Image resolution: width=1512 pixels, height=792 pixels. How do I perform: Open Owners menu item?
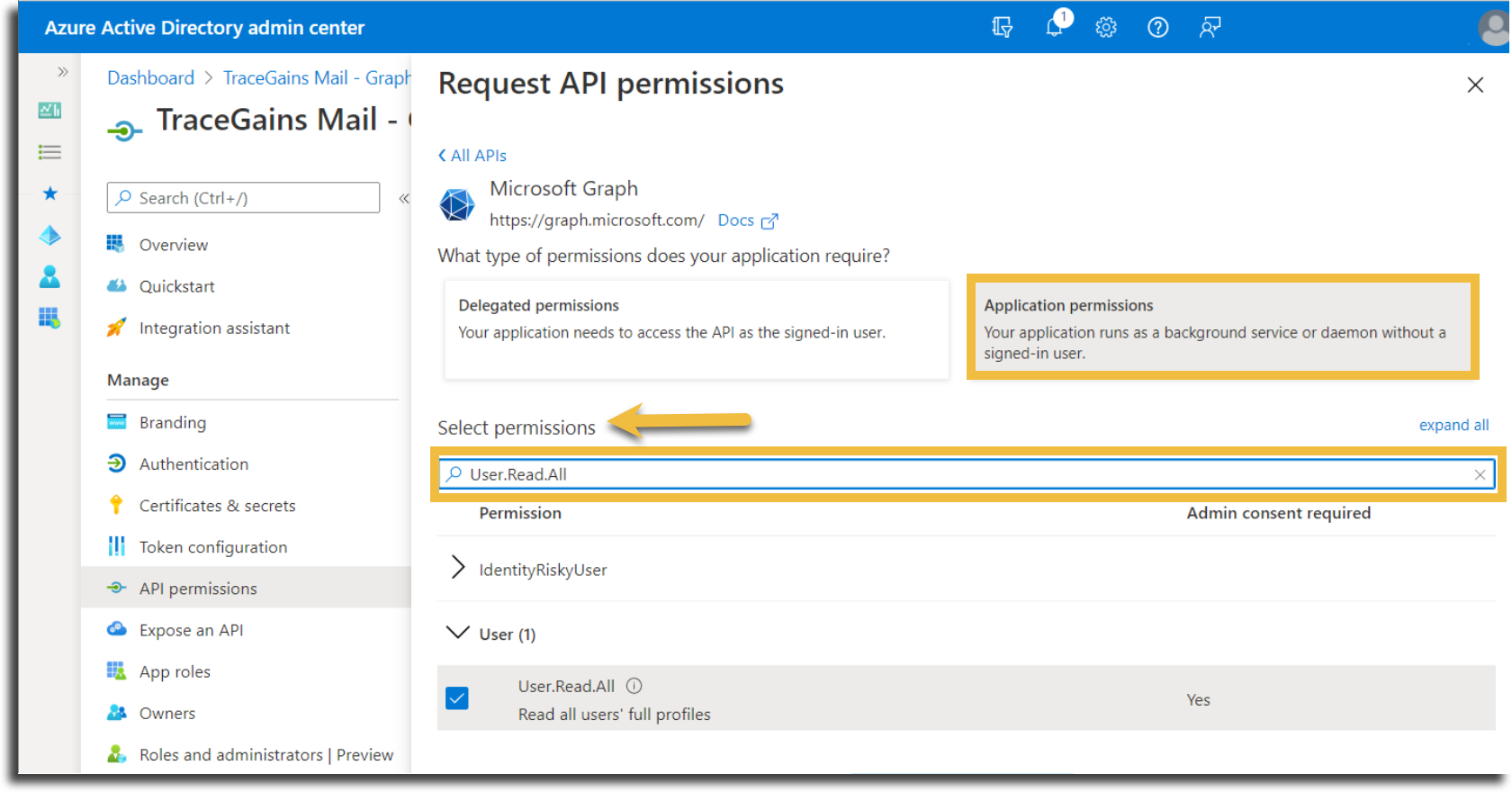tap(166, 714)
